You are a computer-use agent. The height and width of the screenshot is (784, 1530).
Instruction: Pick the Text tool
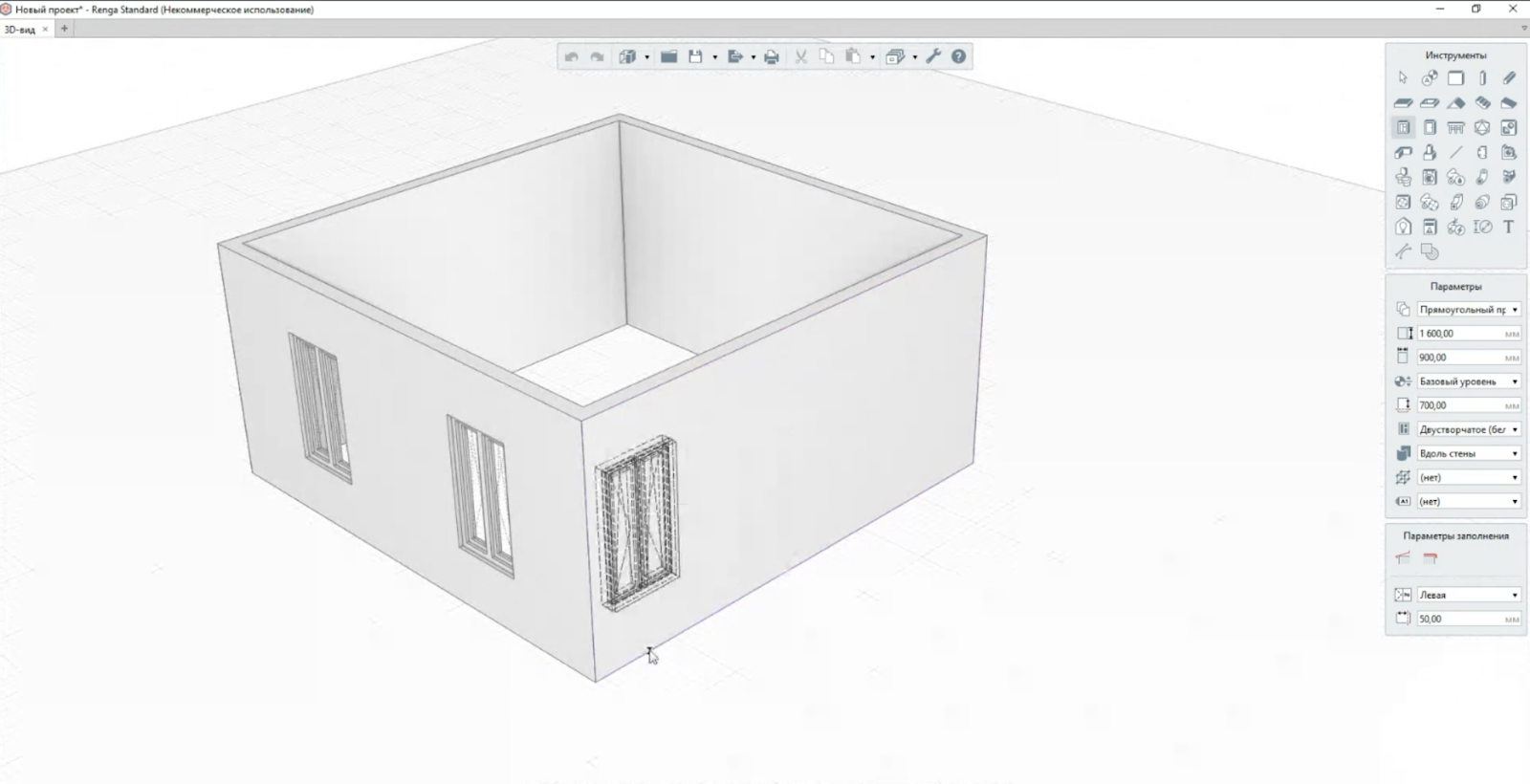[1509, 227]
